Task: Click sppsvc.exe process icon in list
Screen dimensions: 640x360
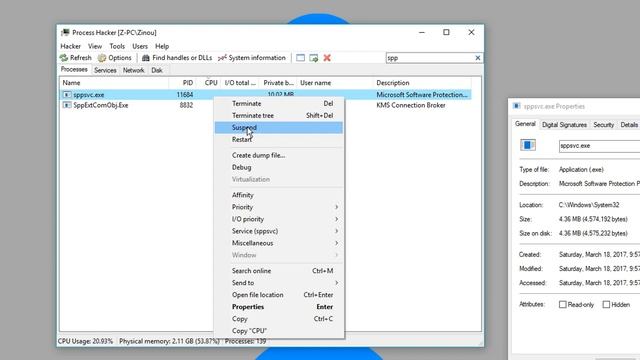Action: (x=67, y=95)
